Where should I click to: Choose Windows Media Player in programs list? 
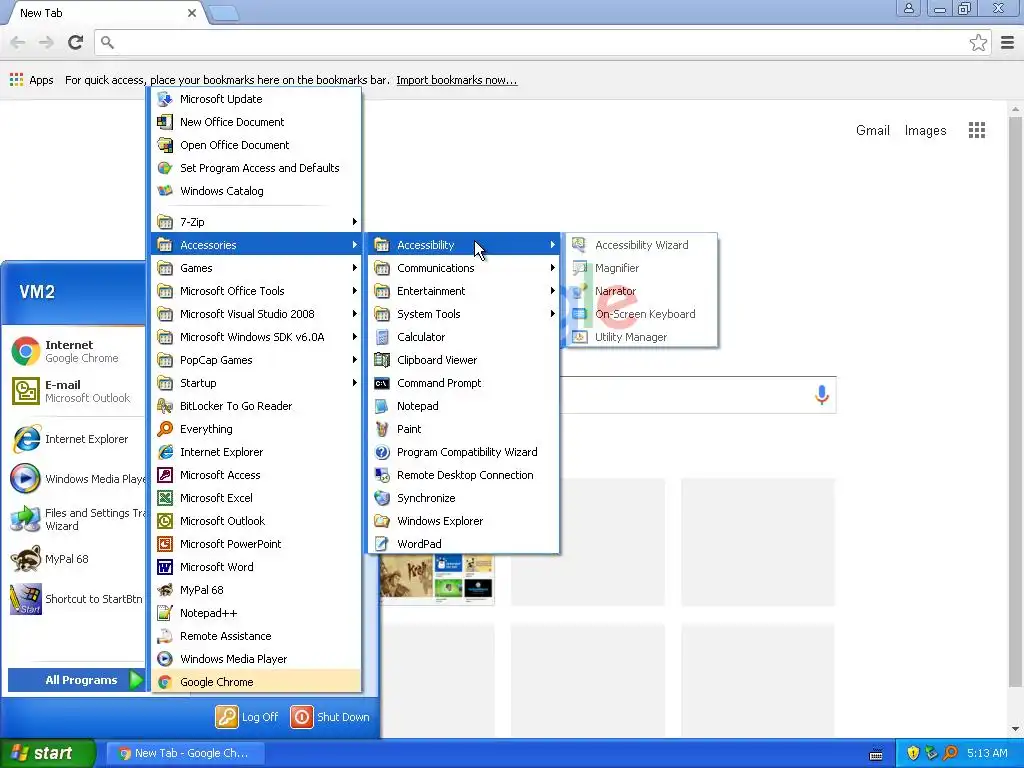[x=256, y=659]
